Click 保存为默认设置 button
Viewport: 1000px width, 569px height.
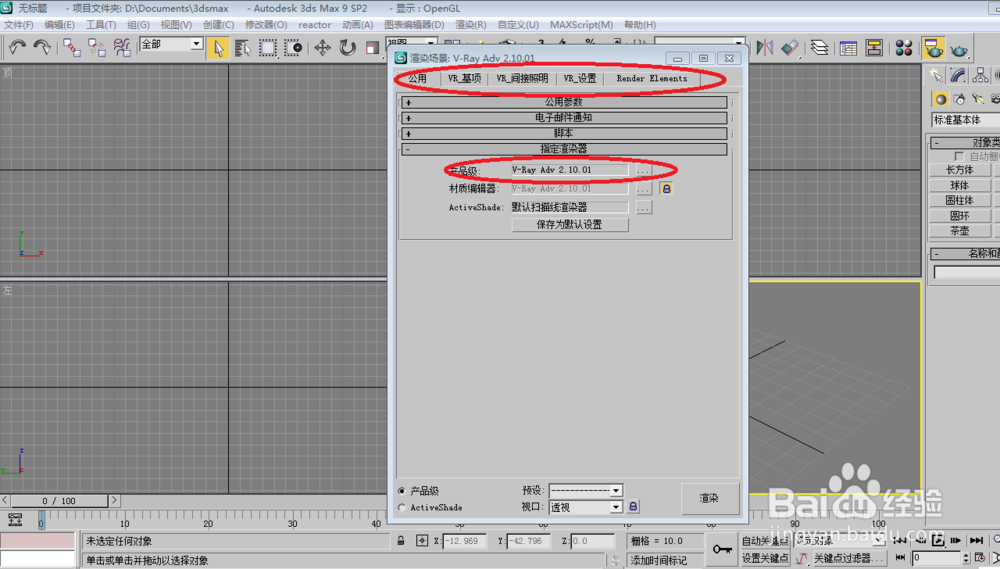(x=570, y=225)
